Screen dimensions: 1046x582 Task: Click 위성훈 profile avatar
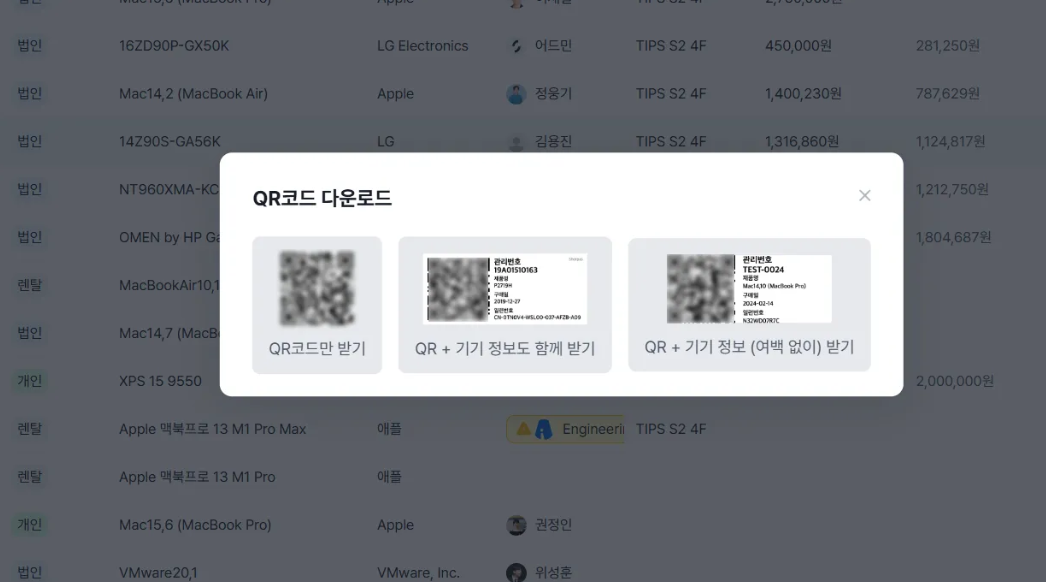coord(516,573)
